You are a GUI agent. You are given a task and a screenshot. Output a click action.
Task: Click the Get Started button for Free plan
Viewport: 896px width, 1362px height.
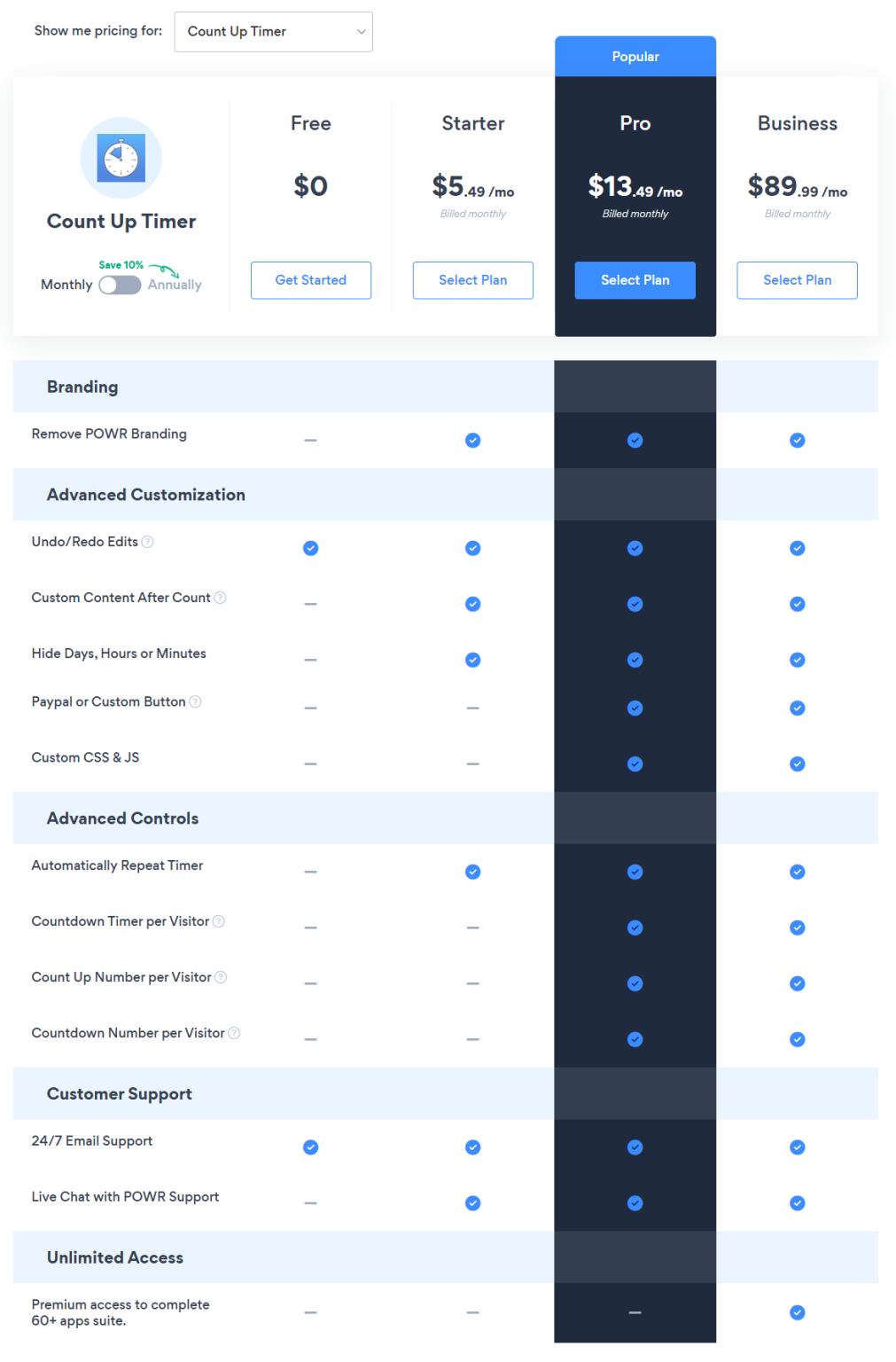click(x=310, y=280)
